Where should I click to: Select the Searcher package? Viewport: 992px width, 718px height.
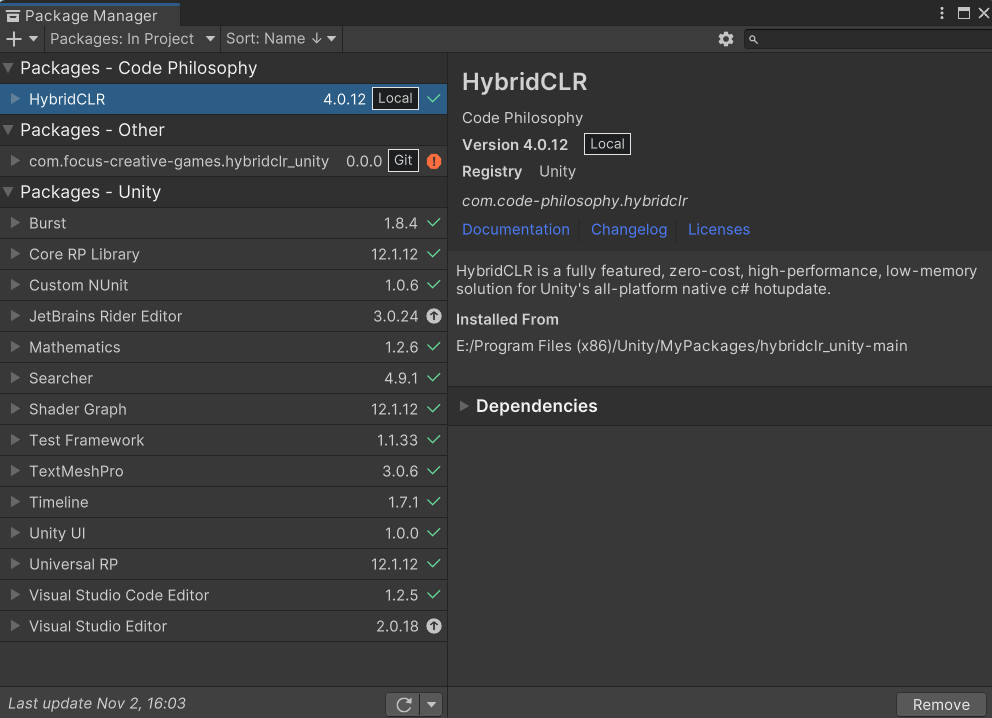pos(223,378)
